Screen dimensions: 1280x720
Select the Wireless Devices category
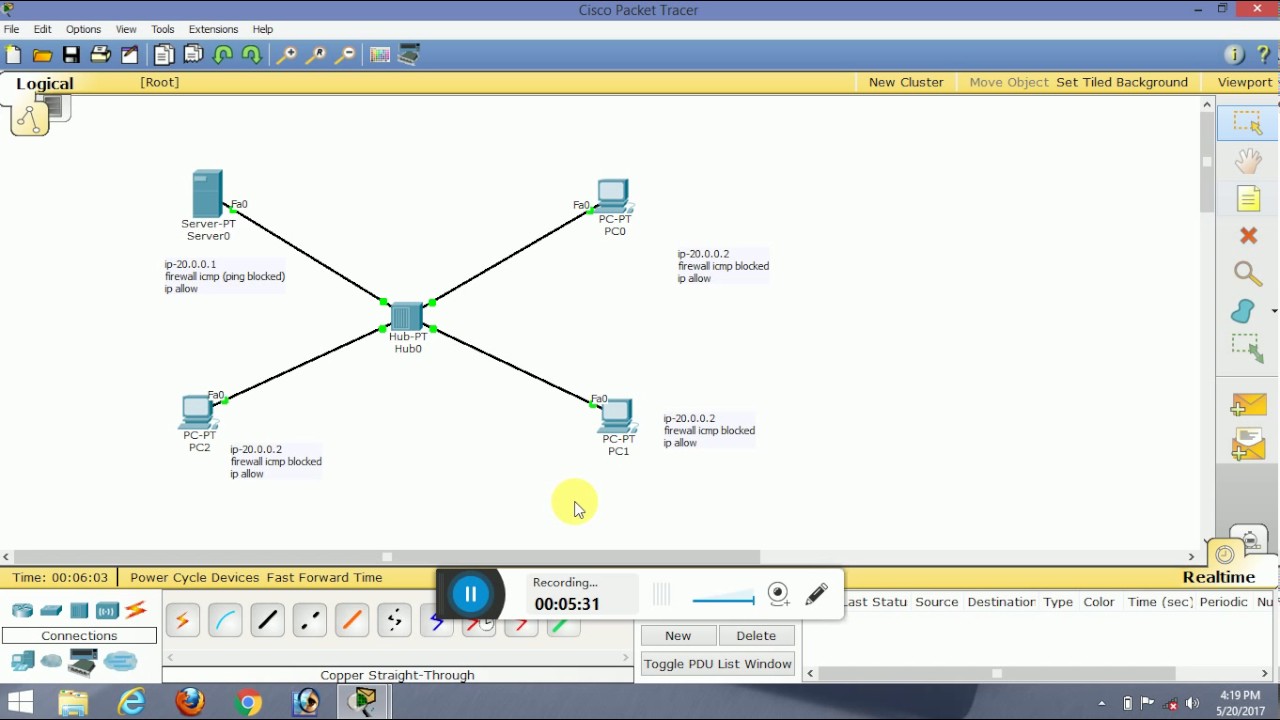(x=107, y=610)
